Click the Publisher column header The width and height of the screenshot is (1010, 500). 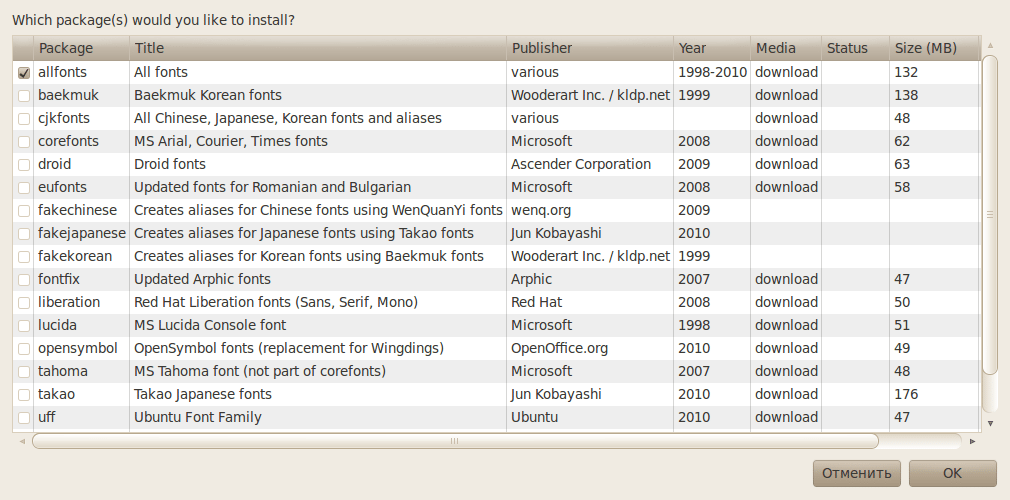[589, 48]
